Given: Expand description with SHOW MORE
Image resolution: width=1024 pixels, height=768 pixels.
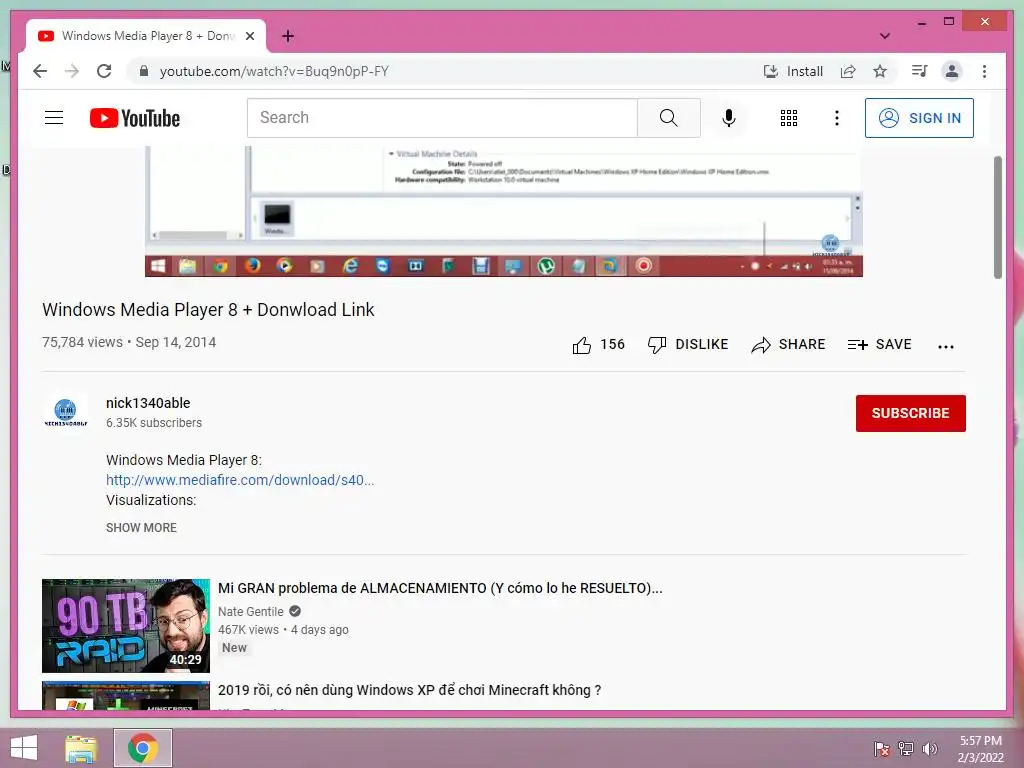Looking at the screenshot, I should [141, 528].
